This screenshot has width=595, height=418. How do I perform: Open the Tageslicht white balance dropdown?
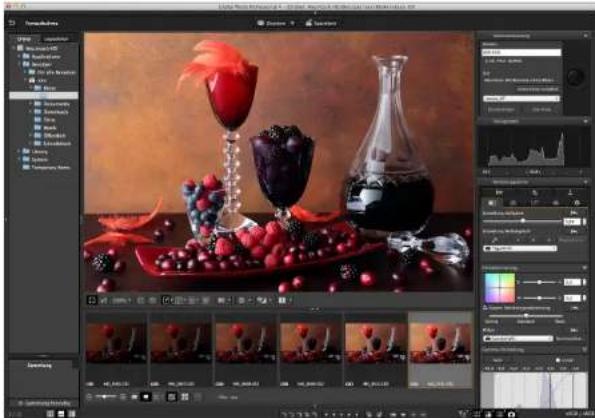pyautogui.click(x=520, y=248)
